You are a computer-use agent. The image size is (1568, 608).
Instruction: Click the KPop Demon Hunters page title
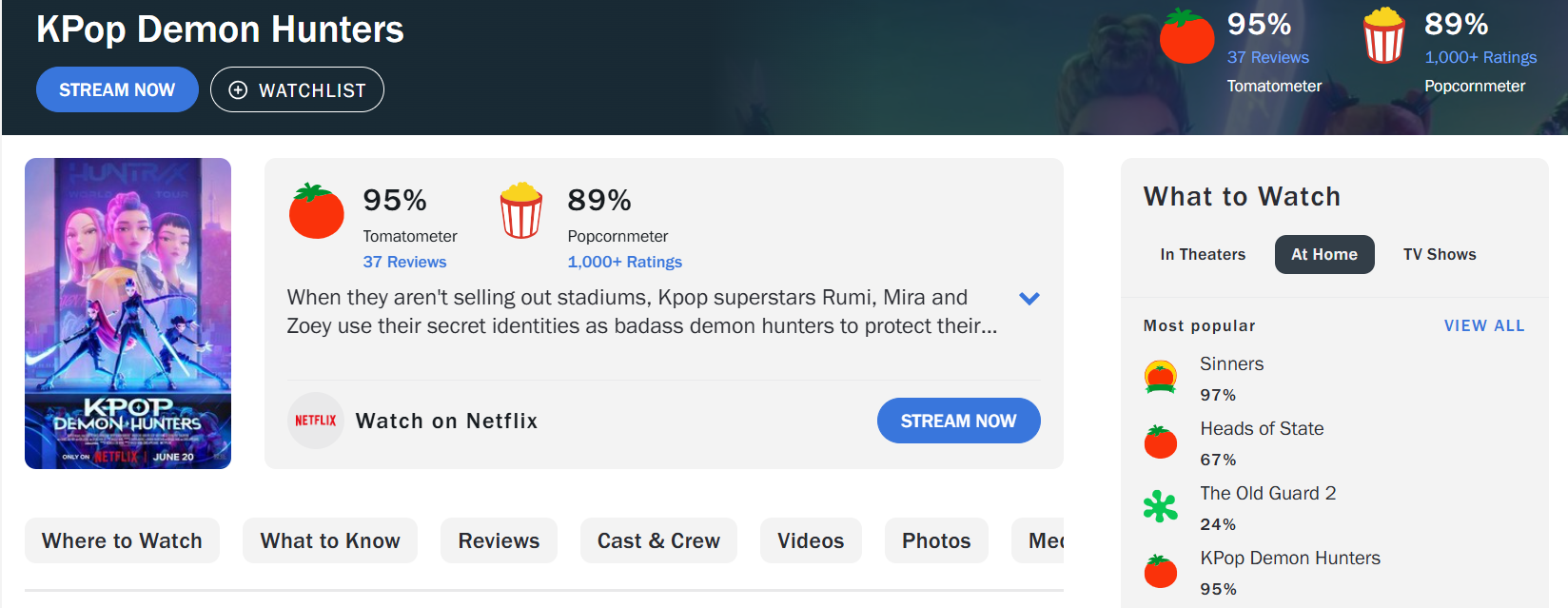(x=220, y=29)
